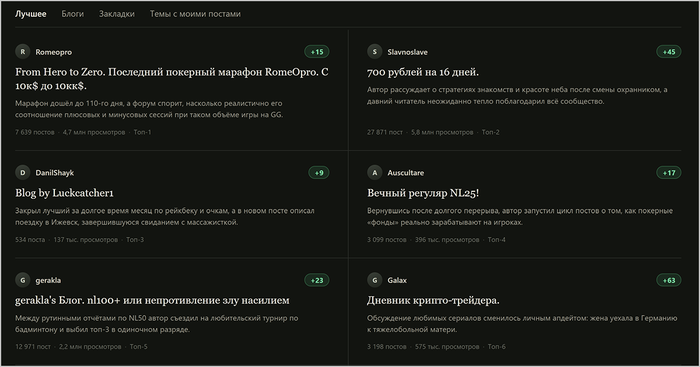Open Romeopro author profile name
This screenshot has width=700, height=367.
(54, 52)
